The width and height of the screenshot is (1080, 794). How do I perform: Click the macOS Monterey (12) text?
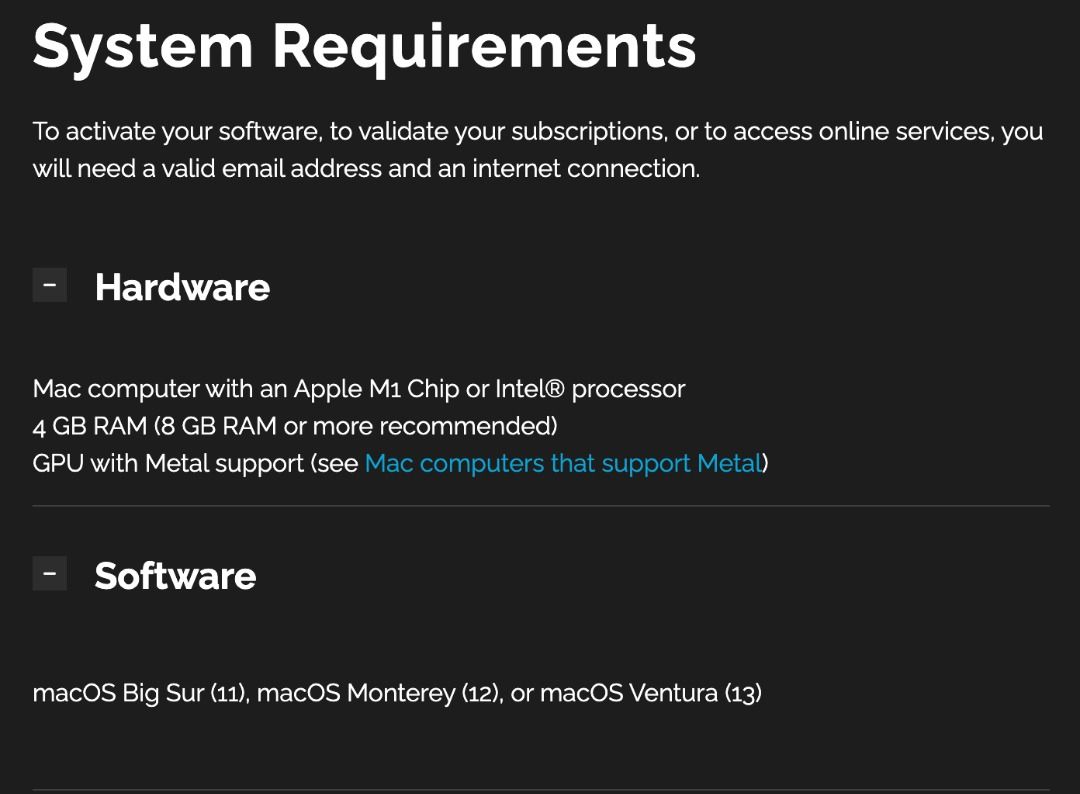[x=378, y=693]
